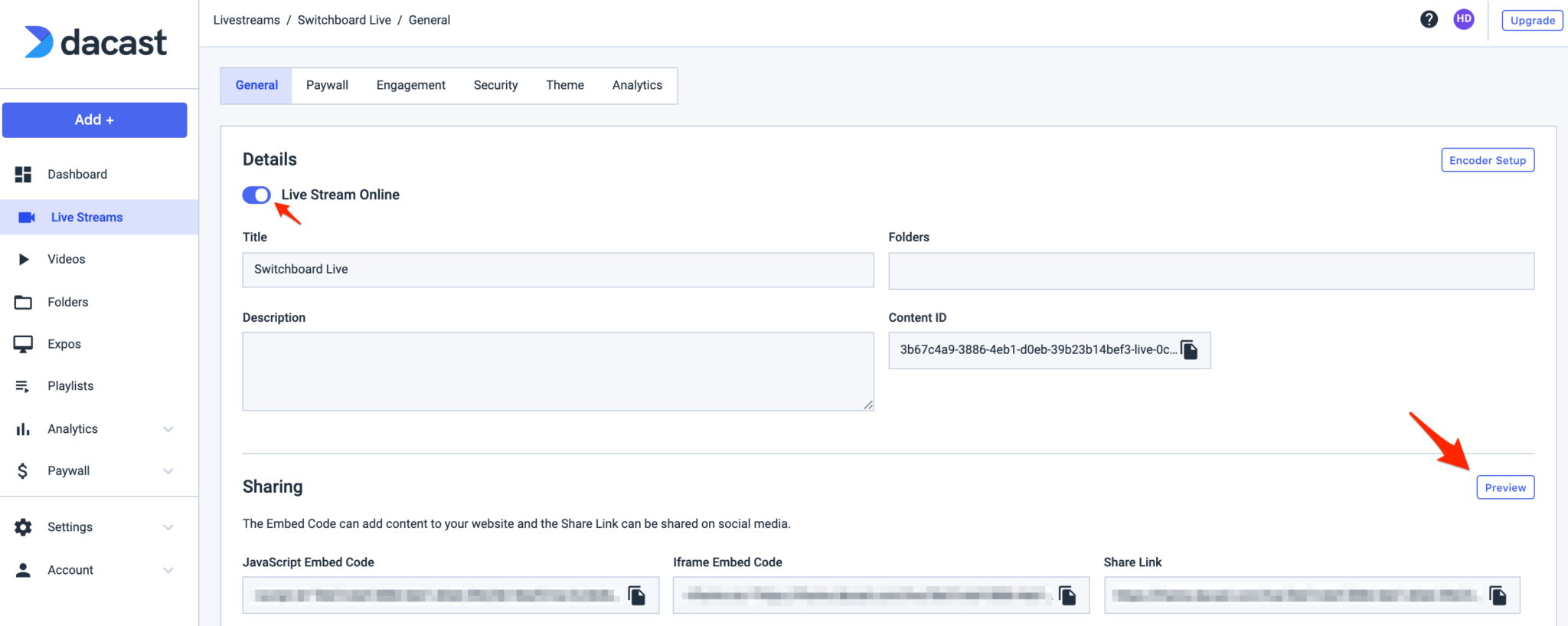The image size is (1568, 626).
Task: Copy the Share Link
Action: [x=1498, y=595]
